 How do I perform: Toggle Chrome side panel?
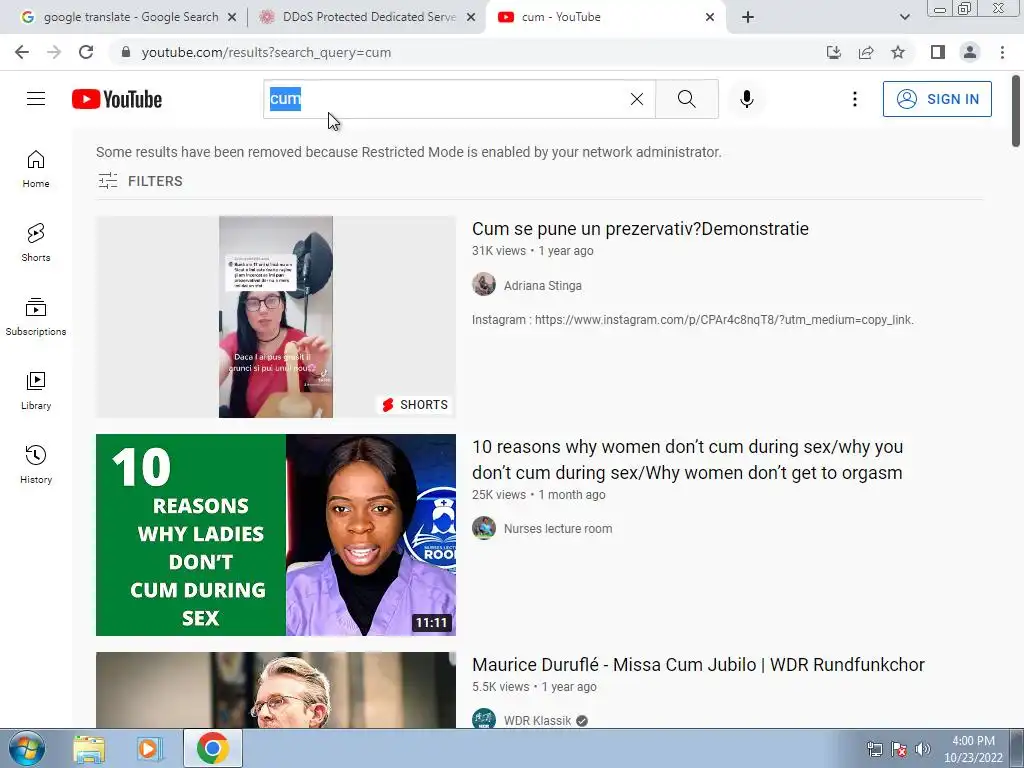(938, 52)
